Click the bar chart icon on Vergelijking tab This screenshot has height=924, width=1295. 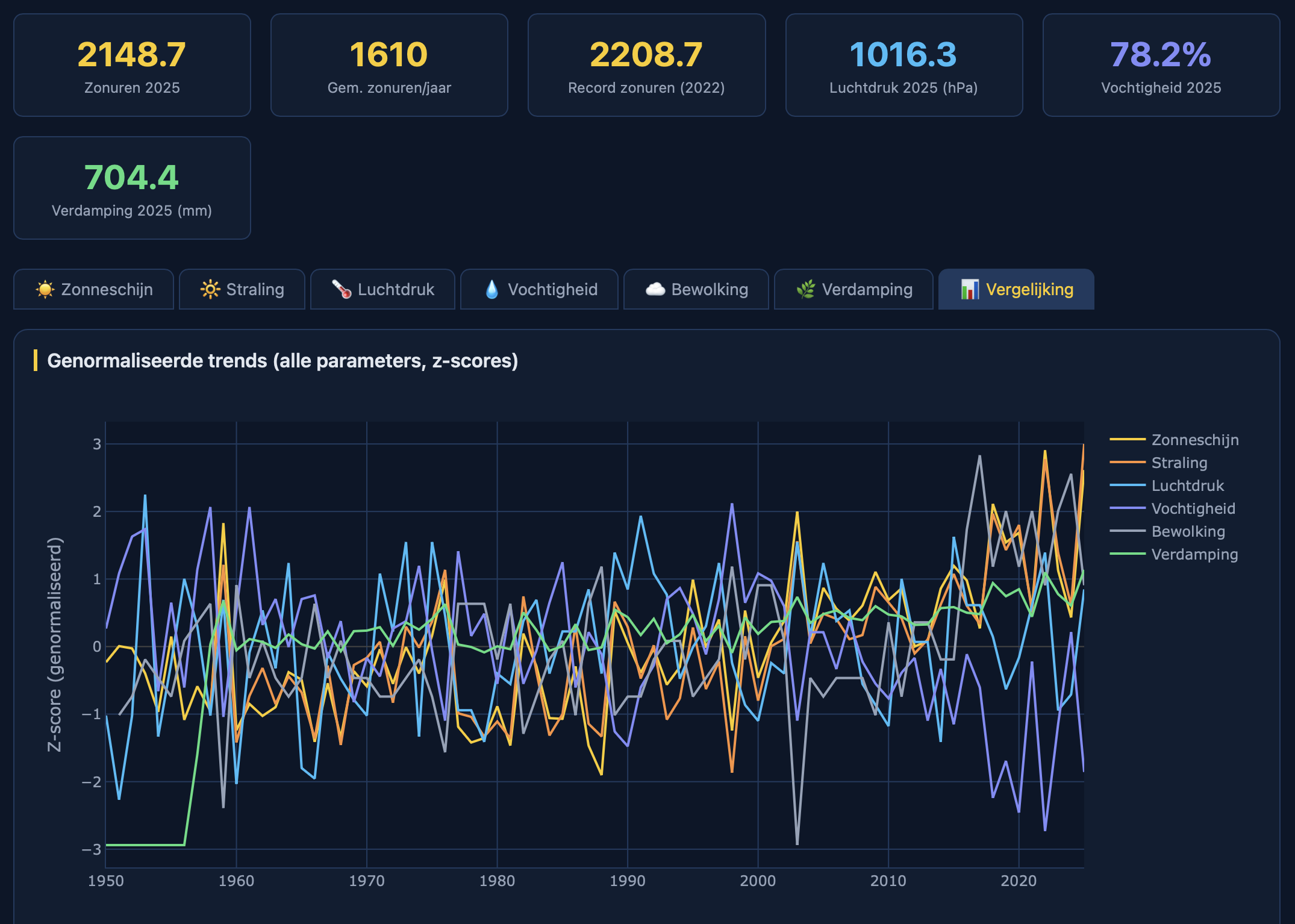point(969,290)
